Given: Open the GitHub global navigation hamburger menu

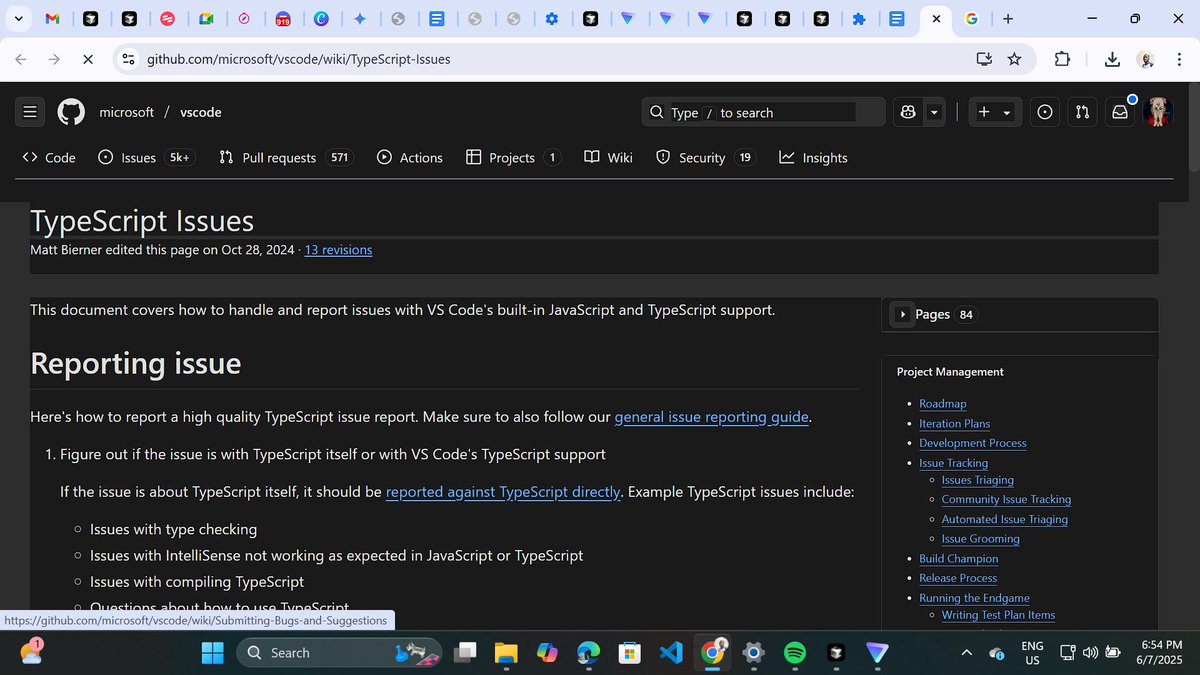Looking at the screenshot, I should pyautogui.click(x=30, y=112).
